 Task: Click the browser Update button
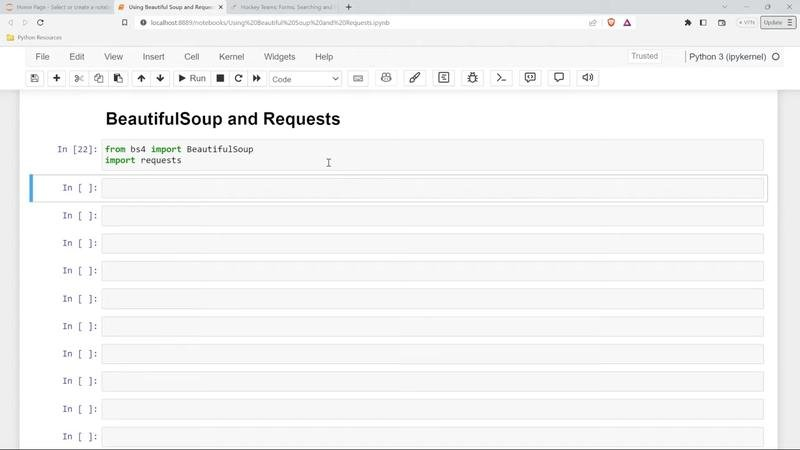pyautogui.click(x=778, y=22)
